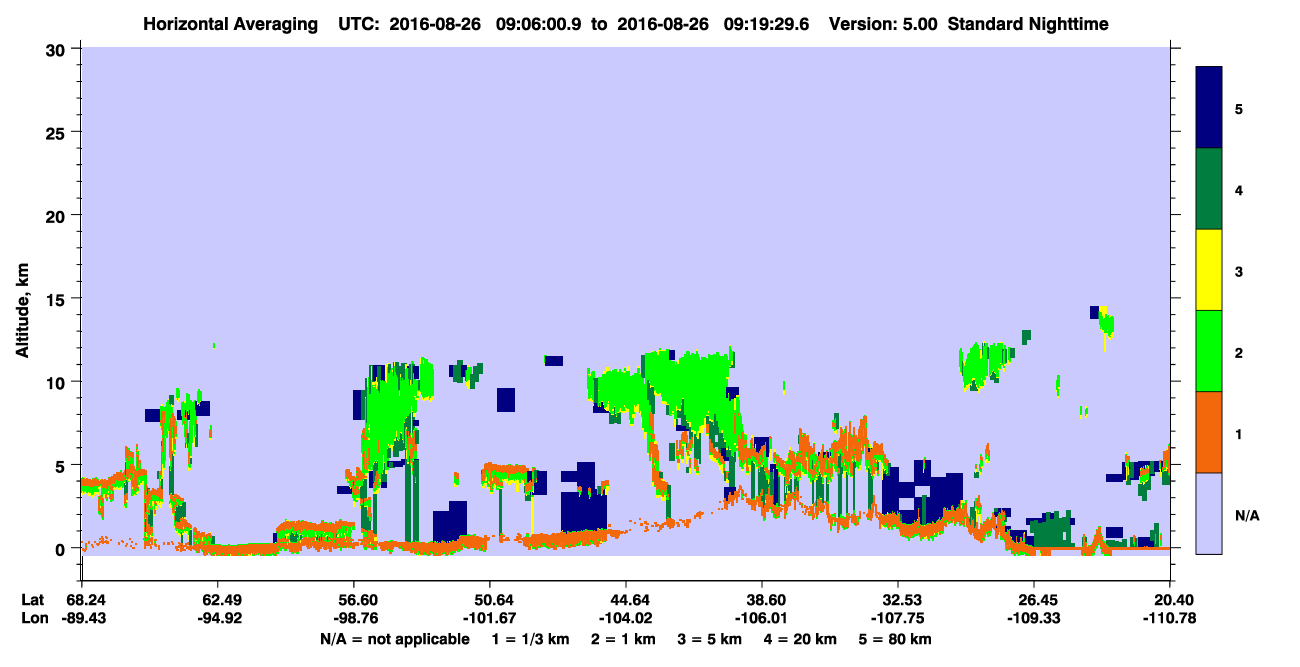Viewport: 1300px width, 667px height.
Task: Click longitude value -106.01
Action: click(x=762, y=617)
